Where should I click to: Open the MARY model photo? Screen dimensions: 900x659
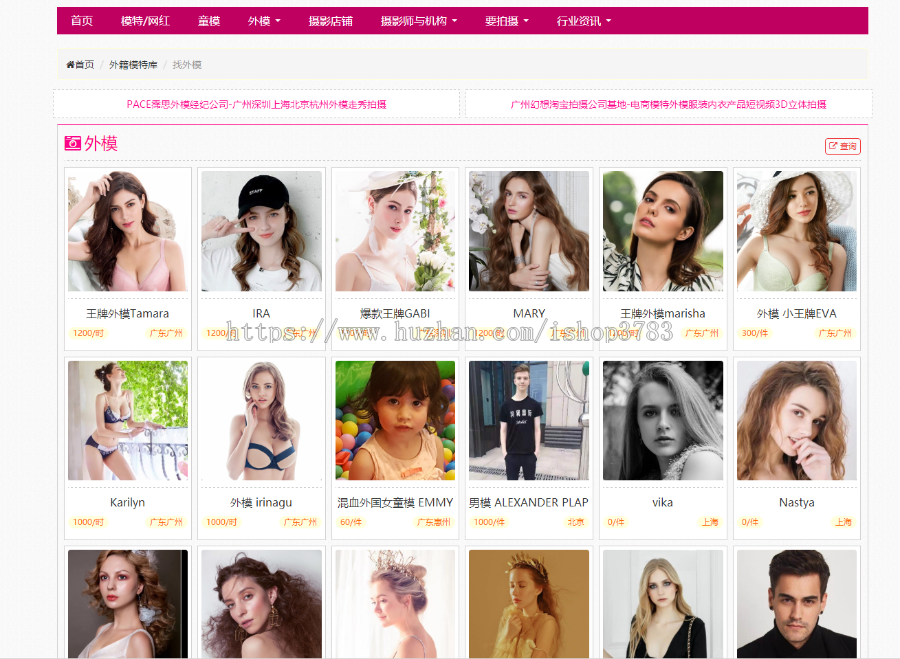(x=529, y=231)
